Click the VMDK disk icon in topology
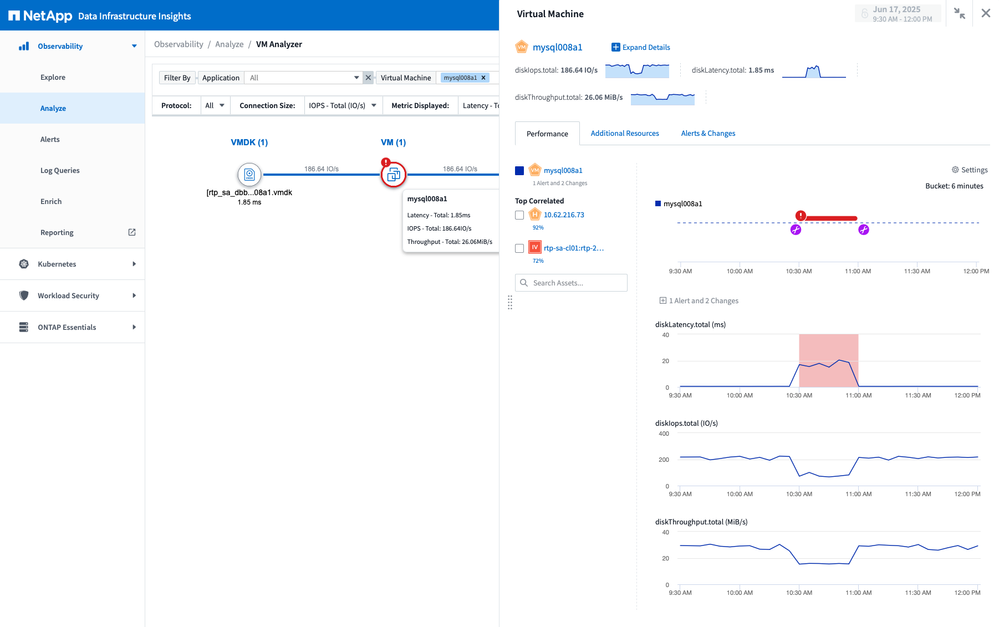 (249, 174)
